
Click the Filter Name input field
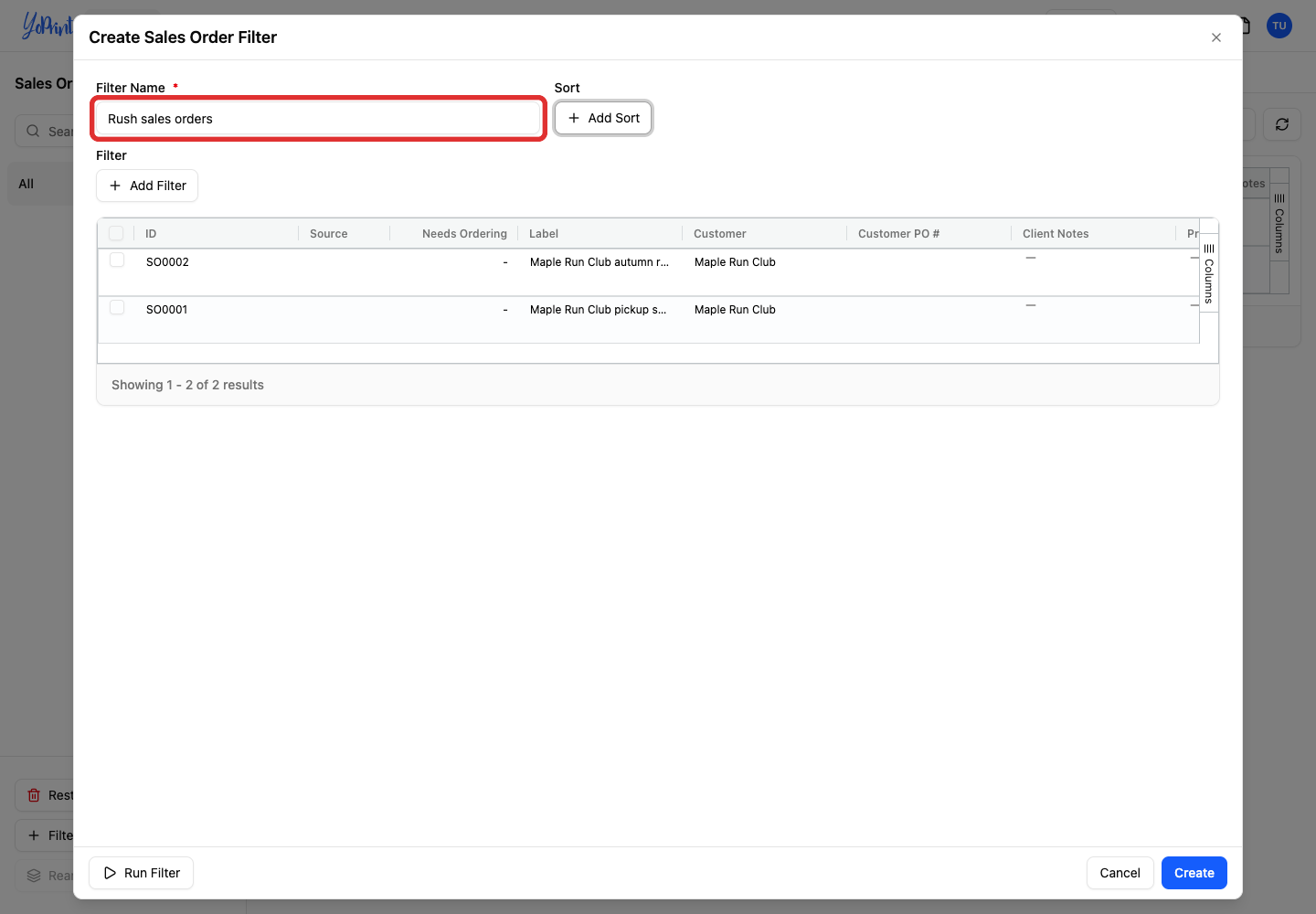tap(319, 119)
